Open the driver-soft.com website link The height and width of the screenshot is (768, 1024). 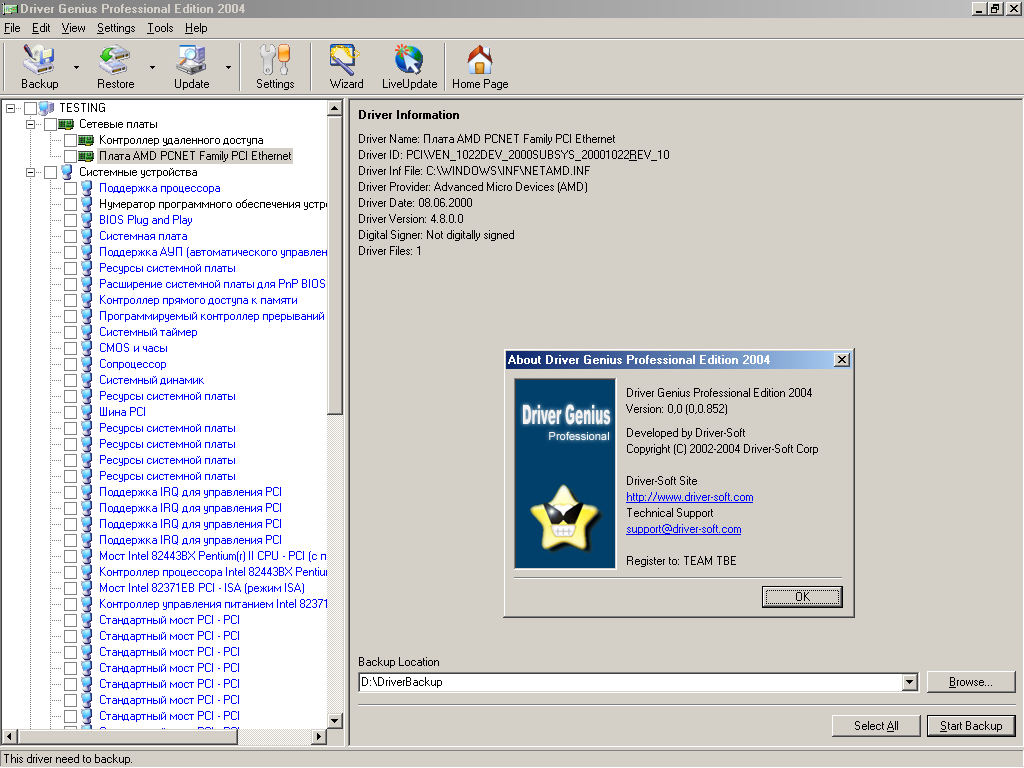689,497
